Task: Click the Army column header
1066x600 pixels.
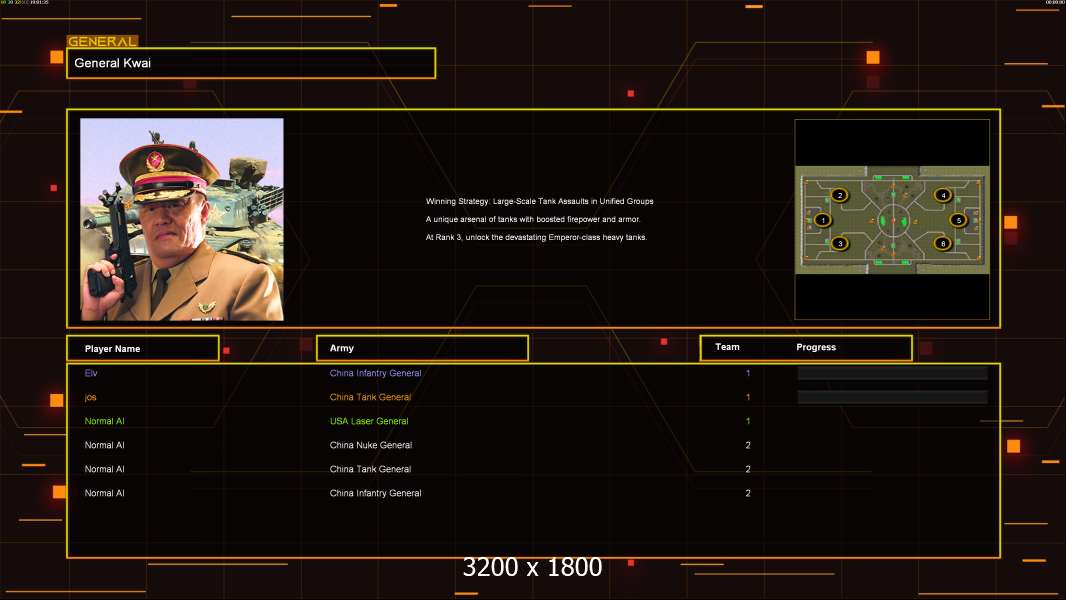Action: 422,348
